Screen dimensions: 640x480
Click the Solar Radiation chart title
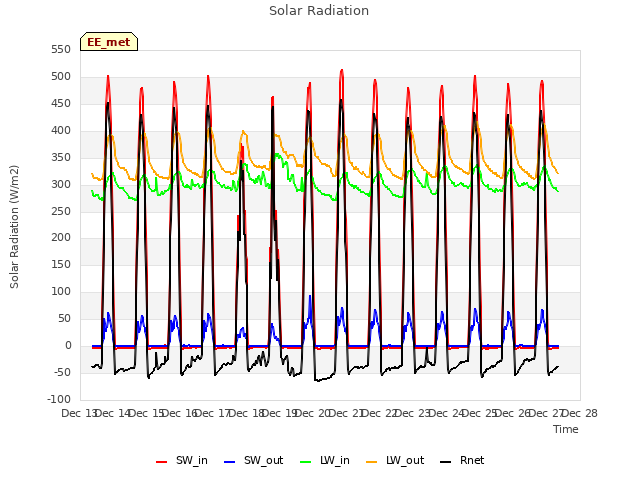[x=319, y=11]
